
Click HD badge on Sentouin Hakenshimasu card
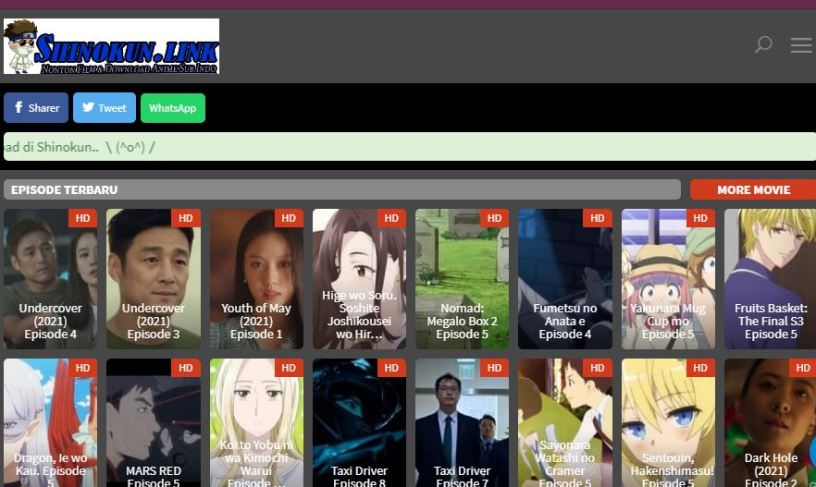[x=700, y=368]
